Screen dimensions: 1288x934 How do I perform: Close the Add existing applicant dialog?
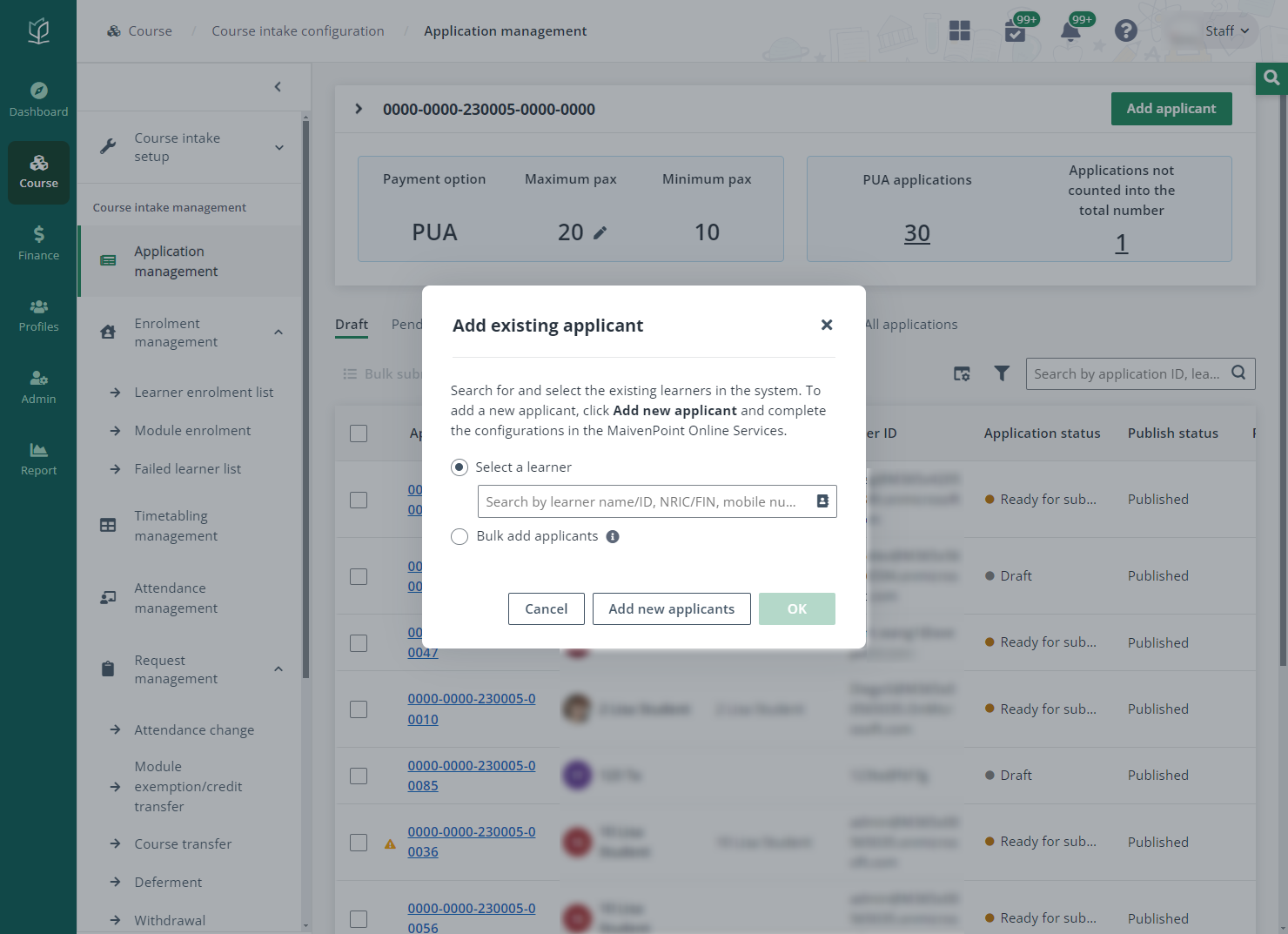pyautogui.click(x=827, y=325)
